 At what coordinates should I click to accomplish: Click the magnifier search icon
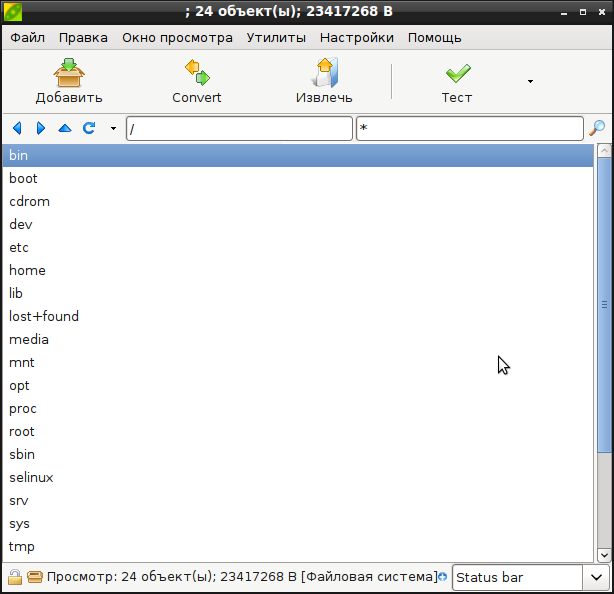tap(597, 128)
